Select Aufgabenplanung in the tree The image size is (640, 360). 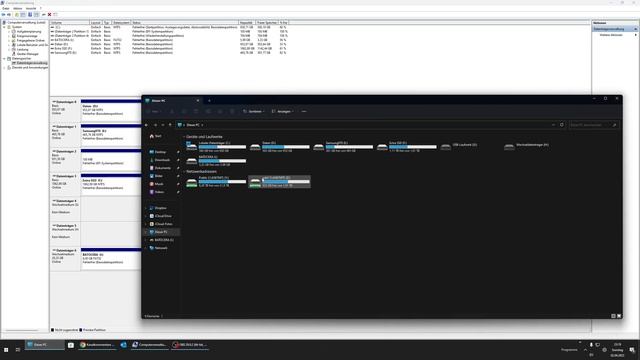tap(29, 31)
